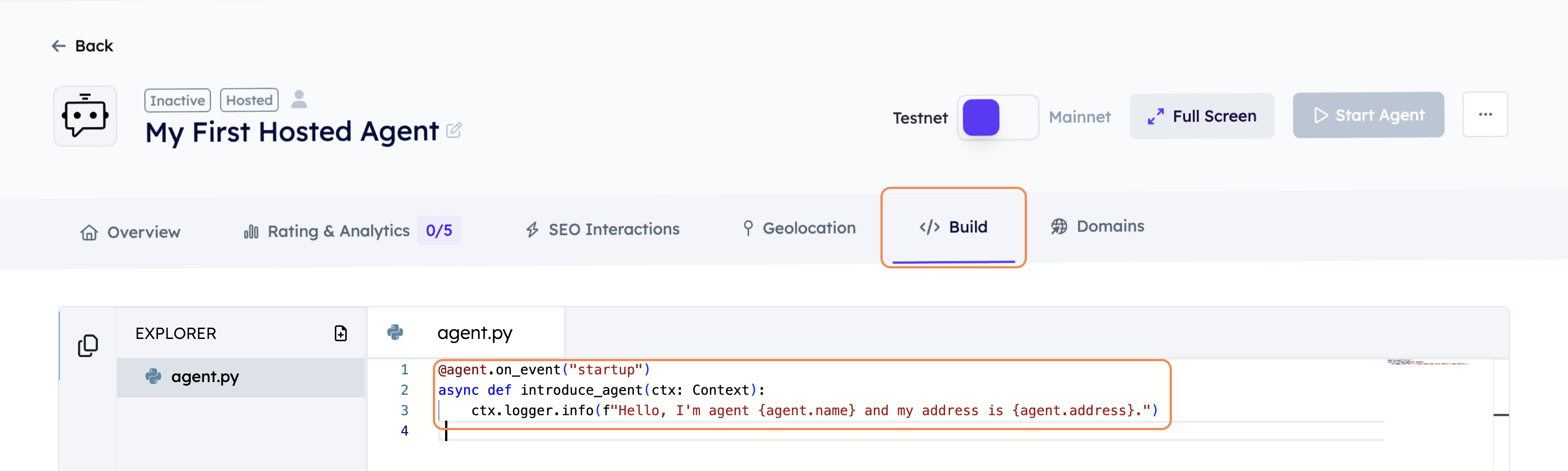Click the code brackets icon on Build tab
The height and width of the screenshot is (471, 1568).
click(930, 227)
